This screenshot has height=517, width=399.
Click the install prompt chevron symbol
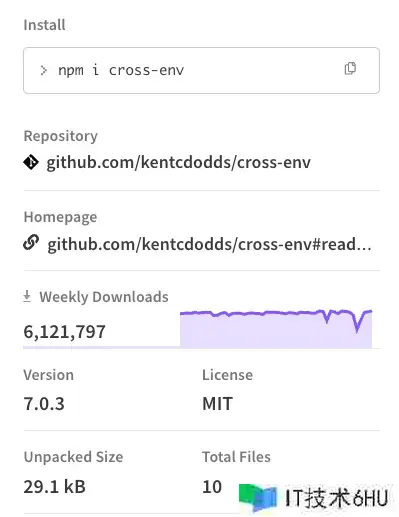click(43, 70)
